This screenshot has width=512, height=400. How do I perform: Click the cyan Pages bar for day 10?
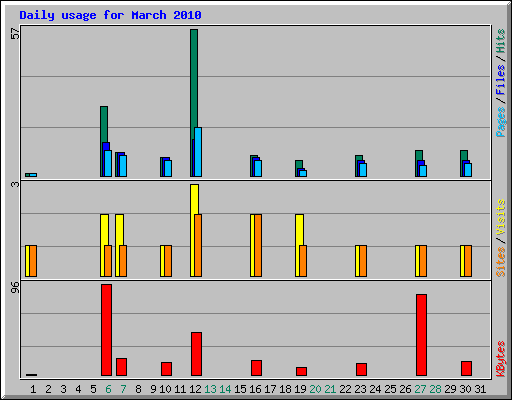(168, 168)
